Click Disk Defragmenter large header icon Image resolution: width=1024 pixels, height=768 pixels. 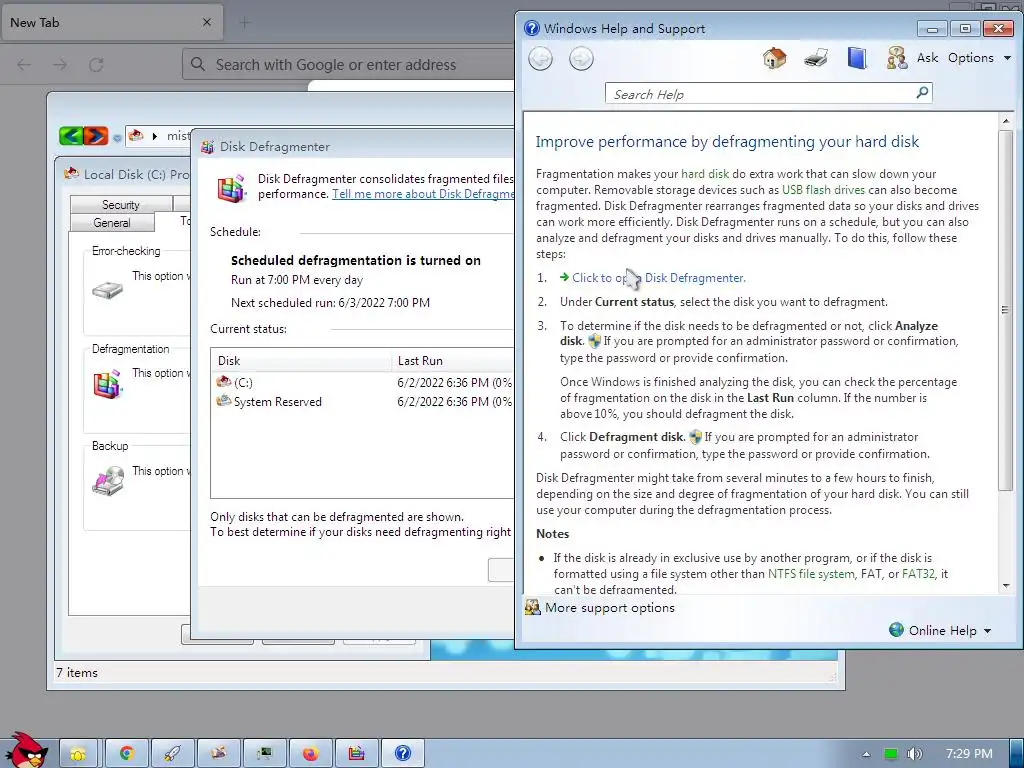(x=232, y=188)
